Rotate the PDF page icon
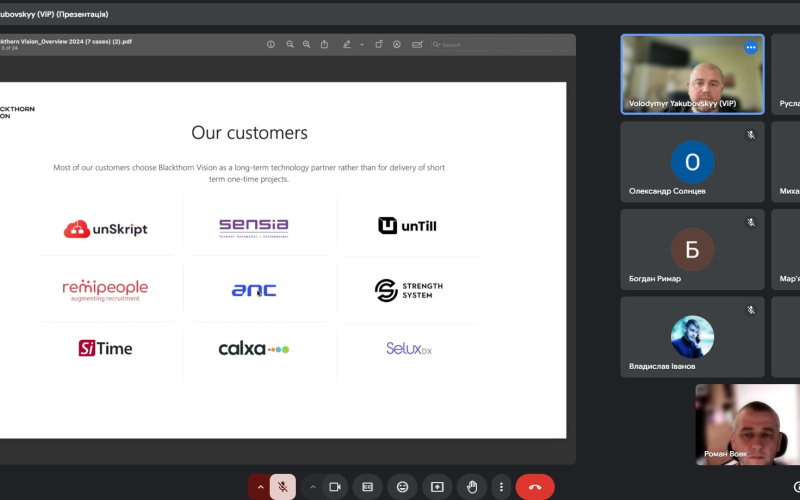The width and height of the screenshot is (800, 500). pos(379,44)
